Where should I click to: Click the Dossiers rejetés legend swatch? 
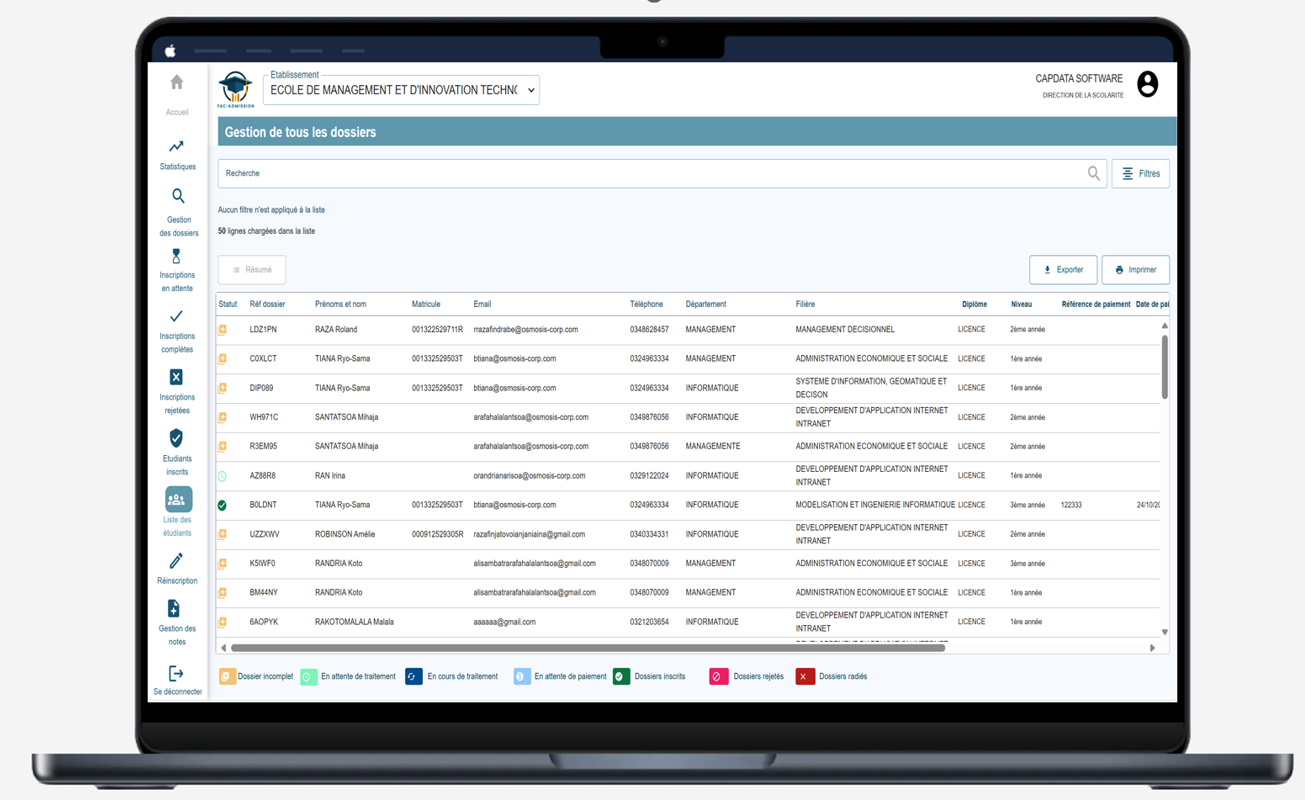coord(718,677)
